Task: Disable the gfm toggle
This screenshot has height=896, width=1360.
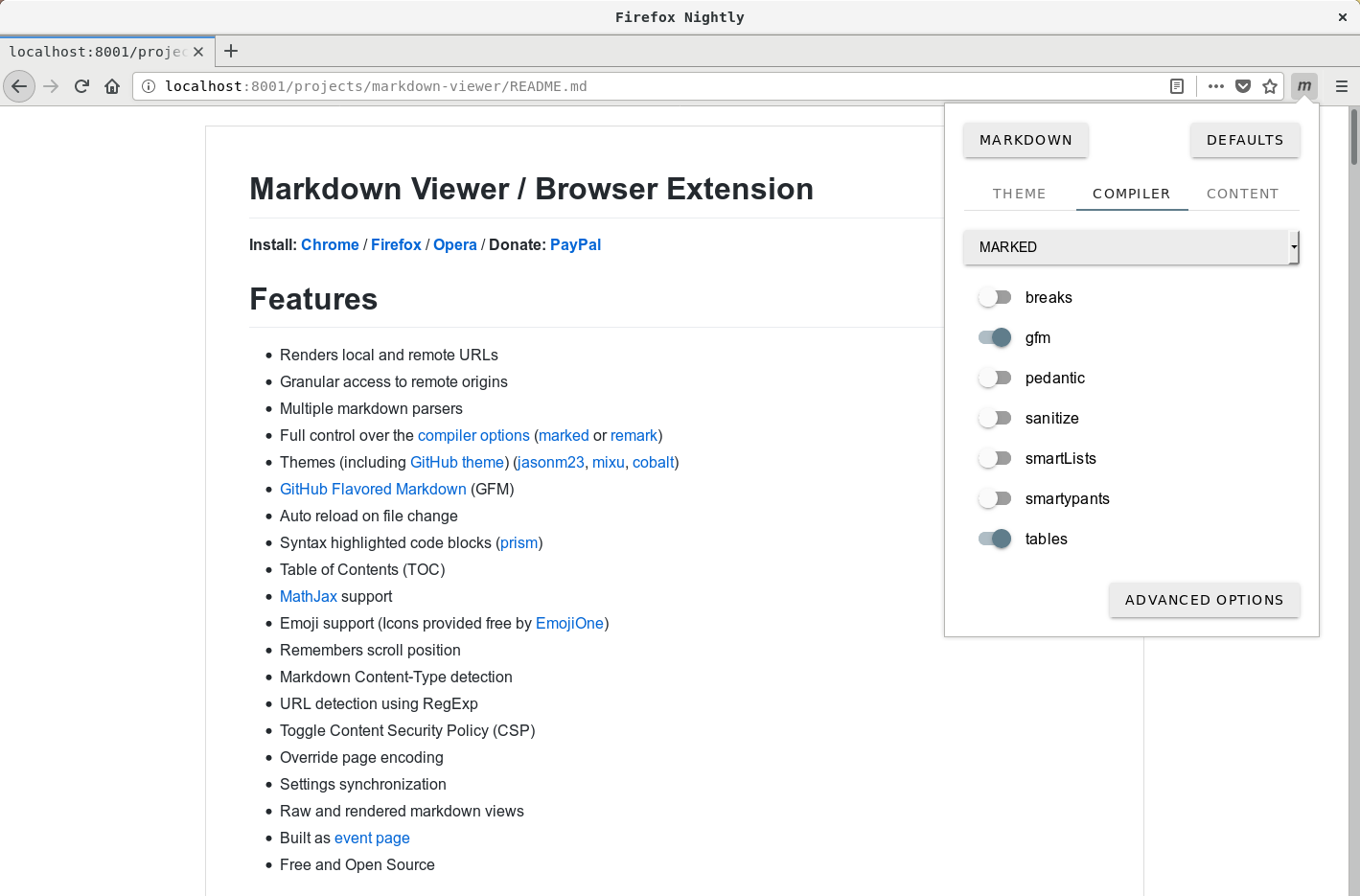Action: coord(995,337)
